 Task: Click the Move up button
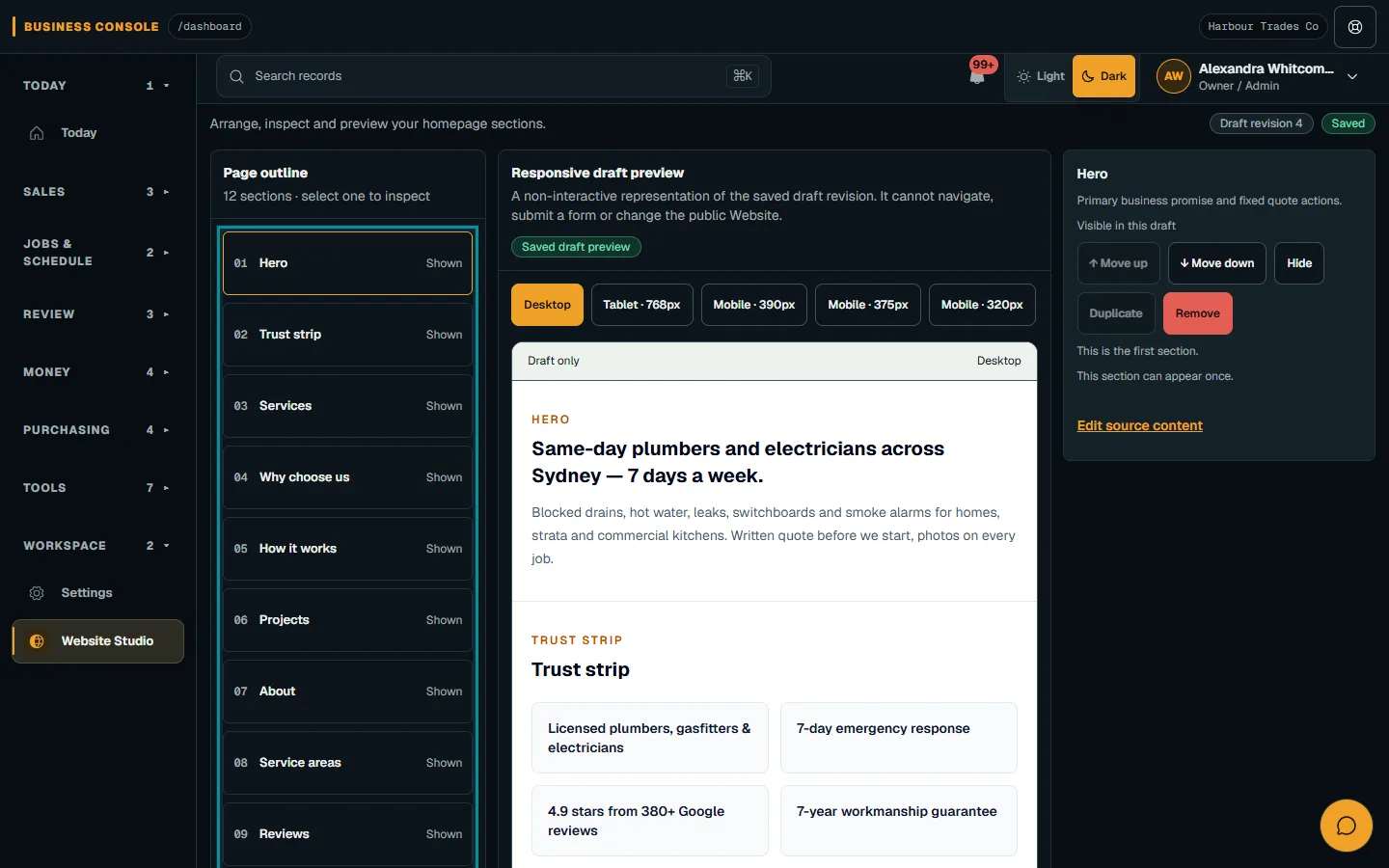point(1118,263)
